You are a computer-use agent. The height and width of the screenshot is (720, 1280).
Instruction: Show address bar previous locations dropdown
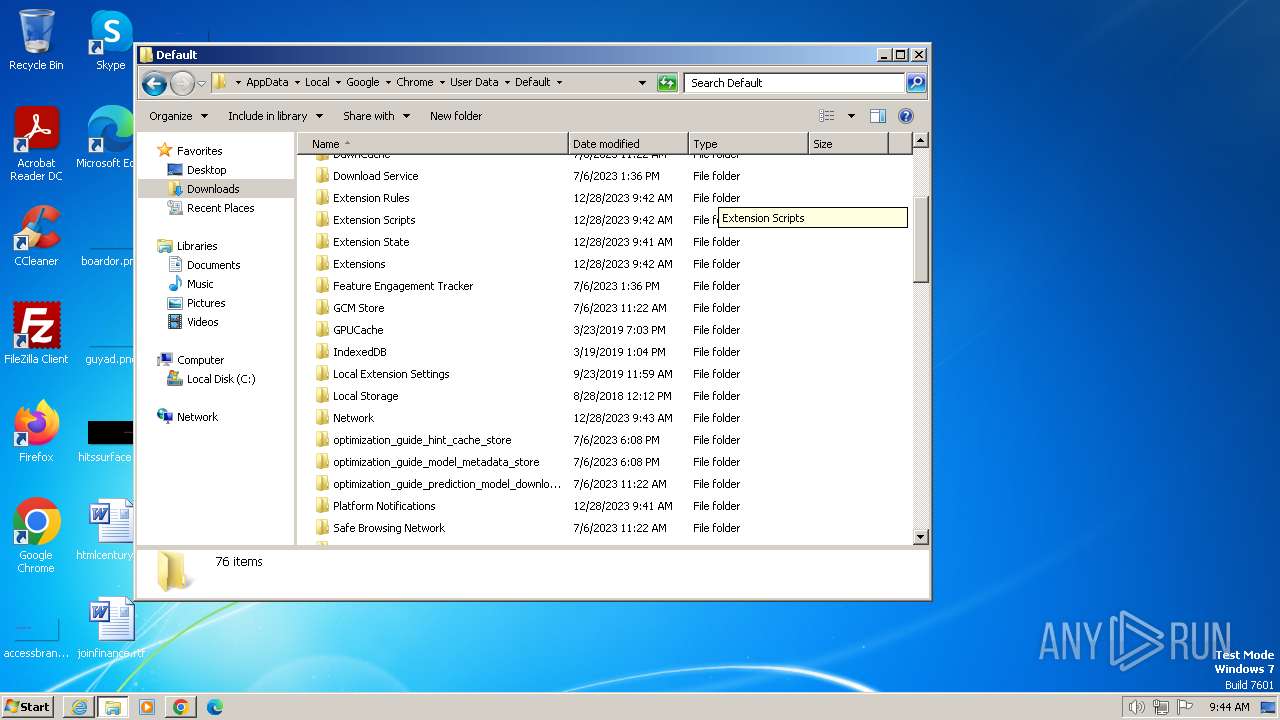pyautogui.click(x=642, y=83)
